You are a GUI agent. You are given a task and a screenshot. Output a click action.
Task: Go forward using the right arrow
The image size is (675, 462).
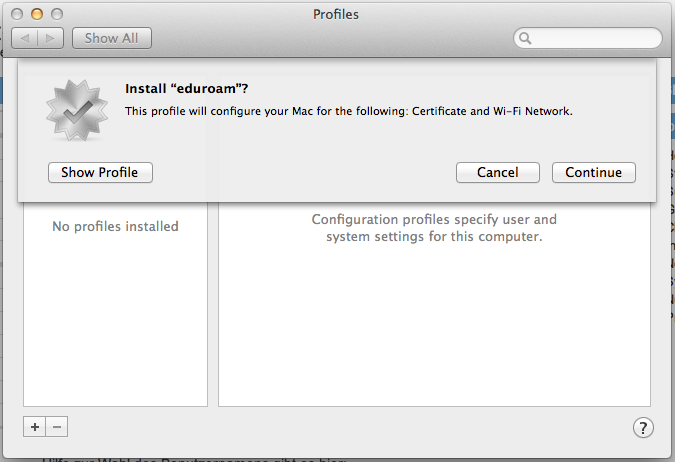51,38
